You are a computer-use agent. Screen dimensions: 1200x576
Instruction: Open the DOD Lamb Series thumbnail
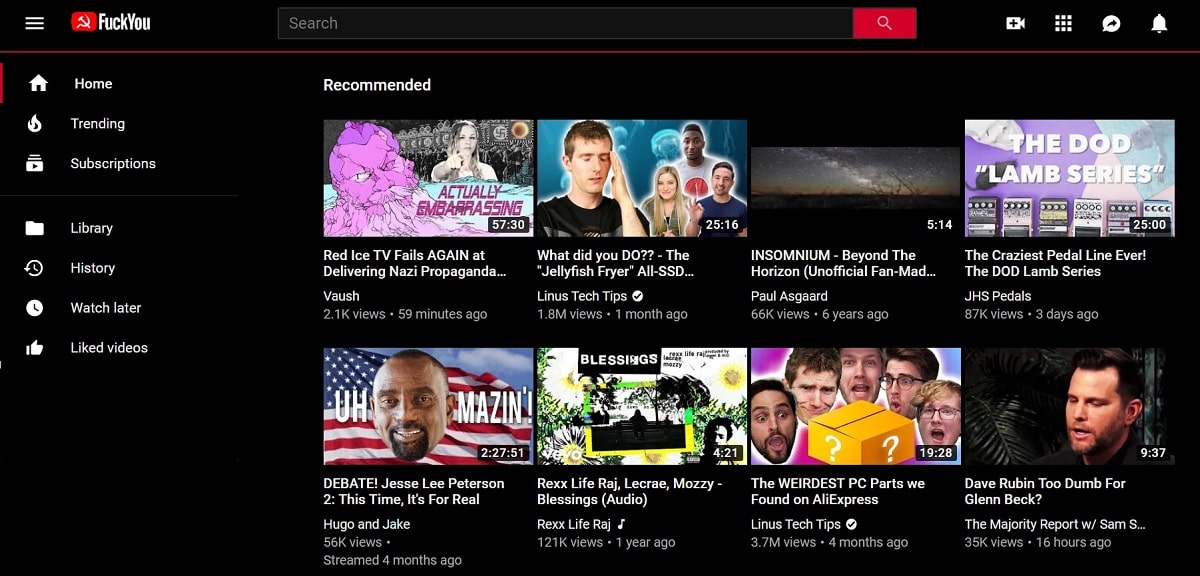[x=1070, y=178]
